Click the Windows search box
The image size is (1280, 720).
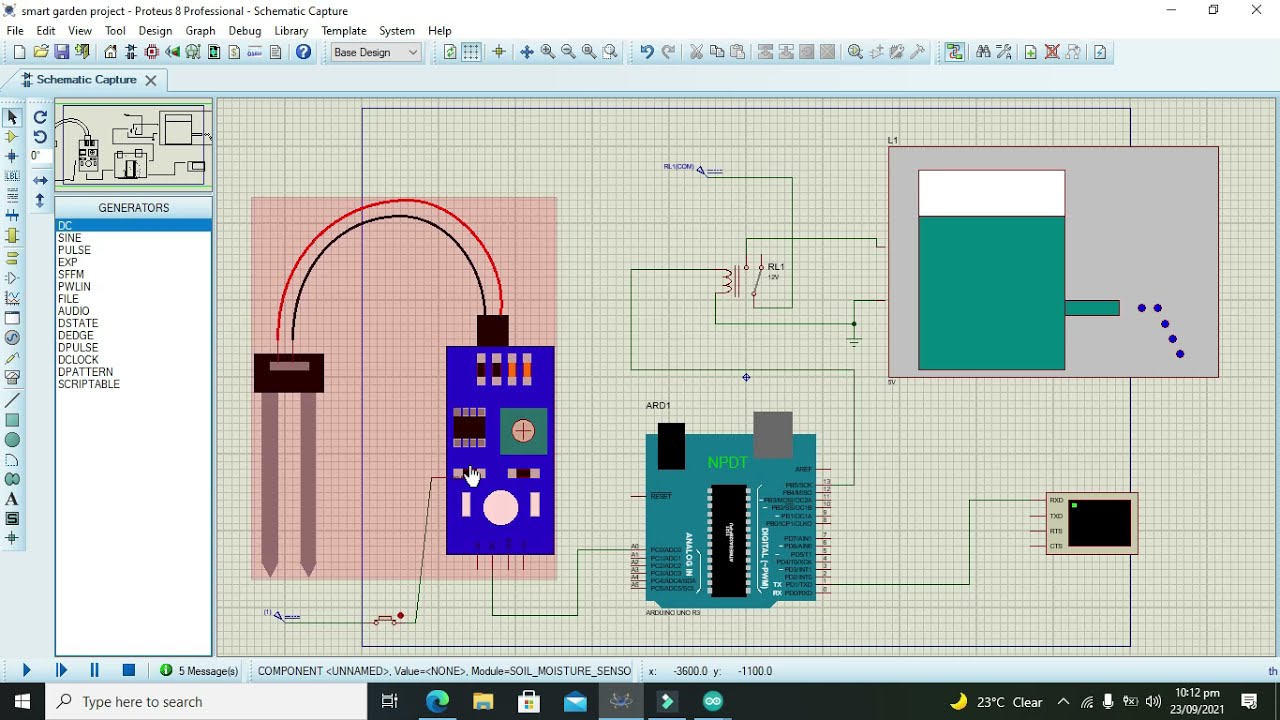[x=207, y=702]
